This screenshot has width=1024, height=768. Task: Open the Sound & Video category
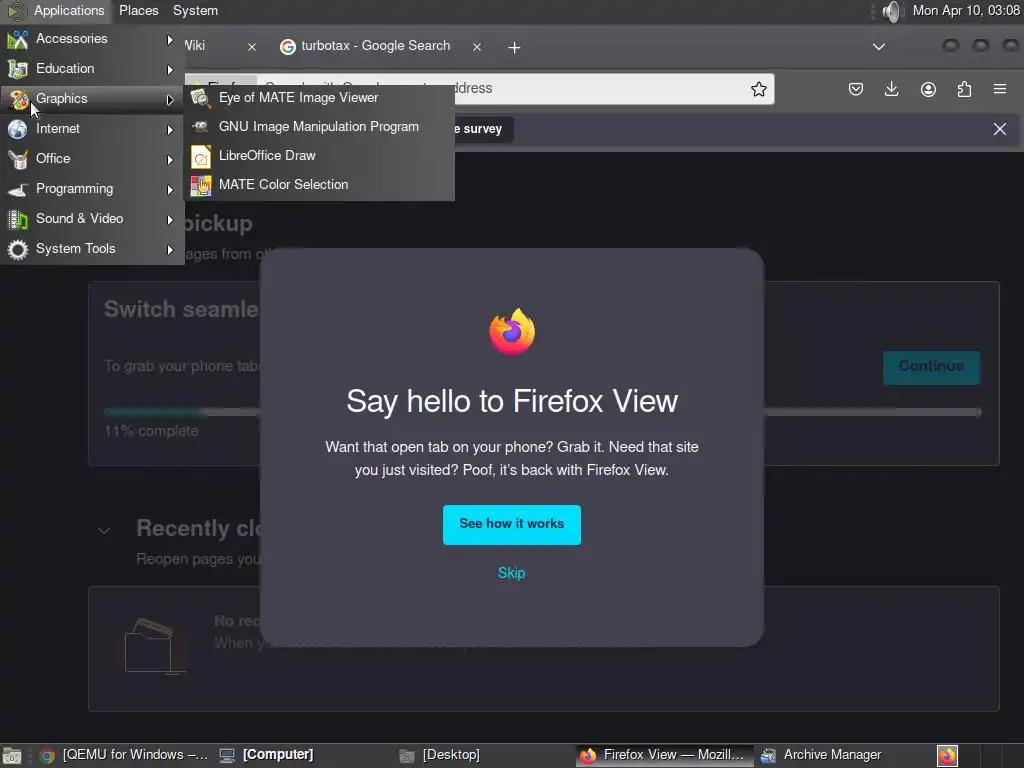tap(92, 219)
